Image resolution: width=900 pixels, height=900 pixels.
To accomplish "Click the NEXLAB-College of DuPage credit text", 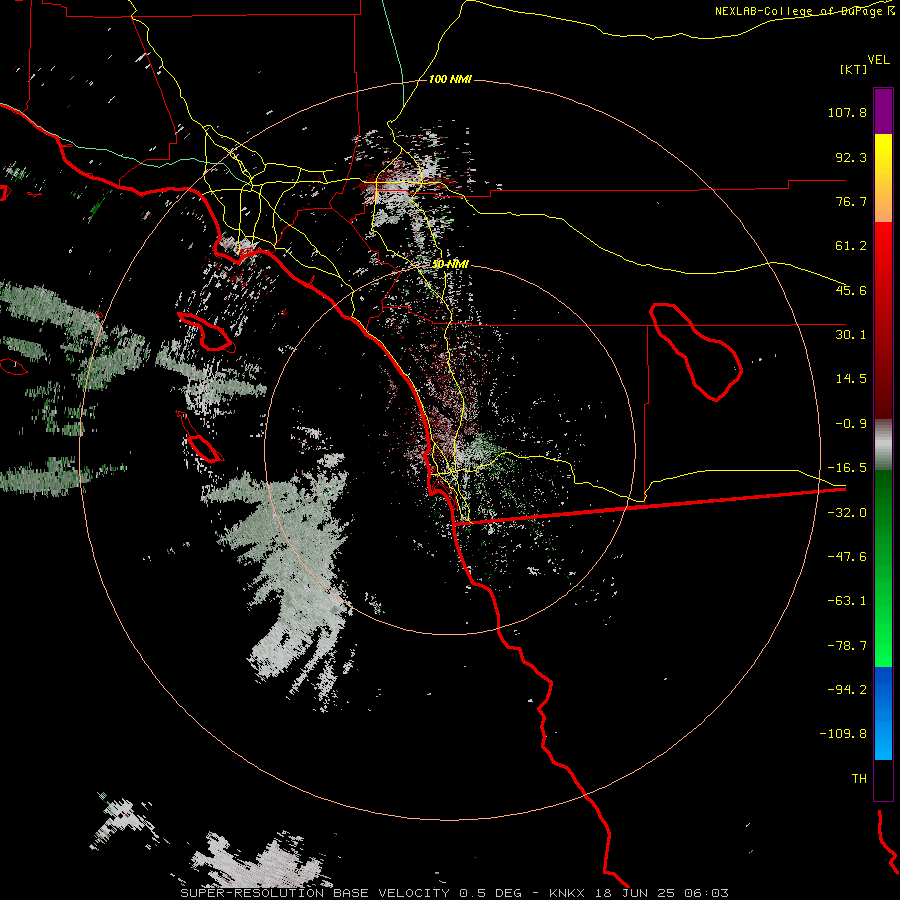I will tap(805, 11).
